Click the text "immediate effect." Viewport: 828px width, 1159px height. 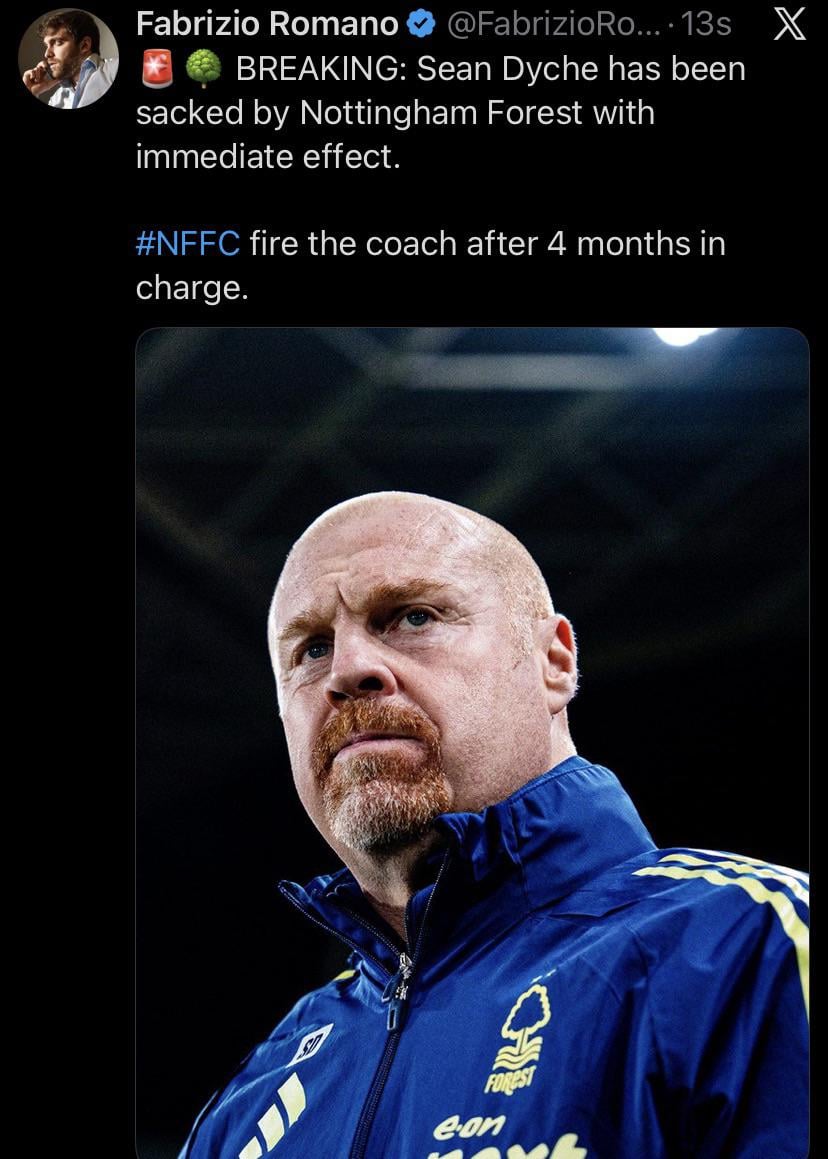pos(268,157)
